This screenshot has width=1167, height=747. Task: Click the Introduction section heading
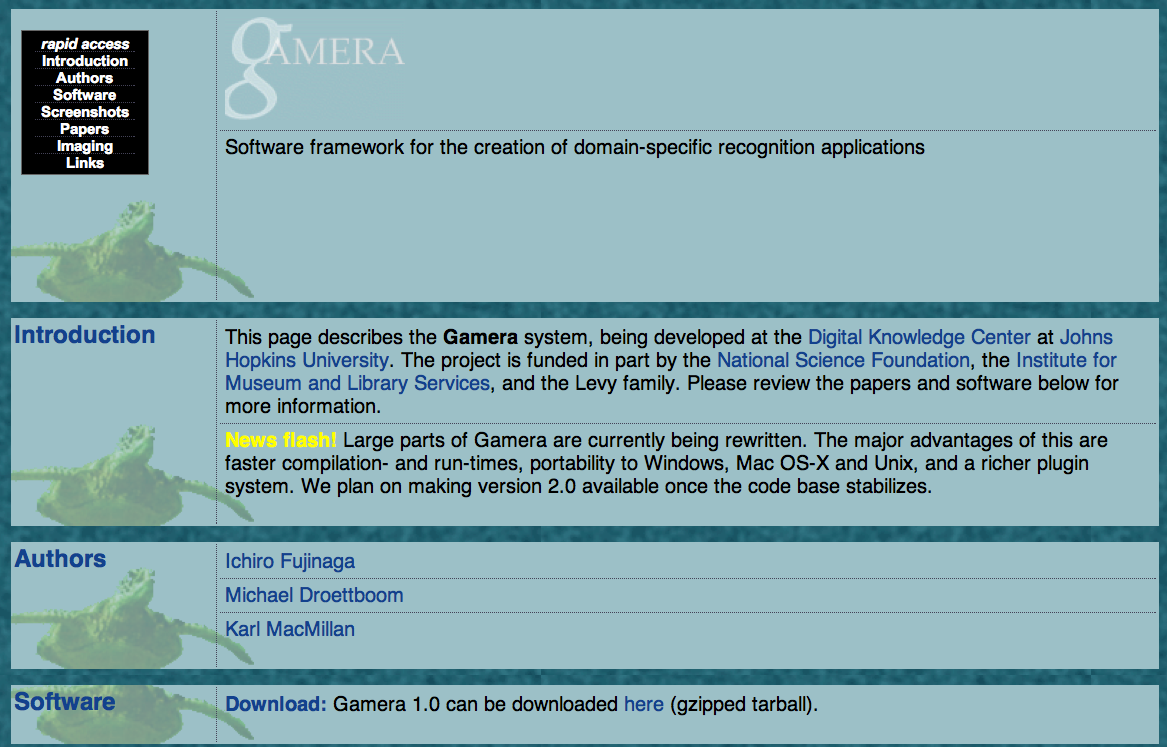pos(85,335)
